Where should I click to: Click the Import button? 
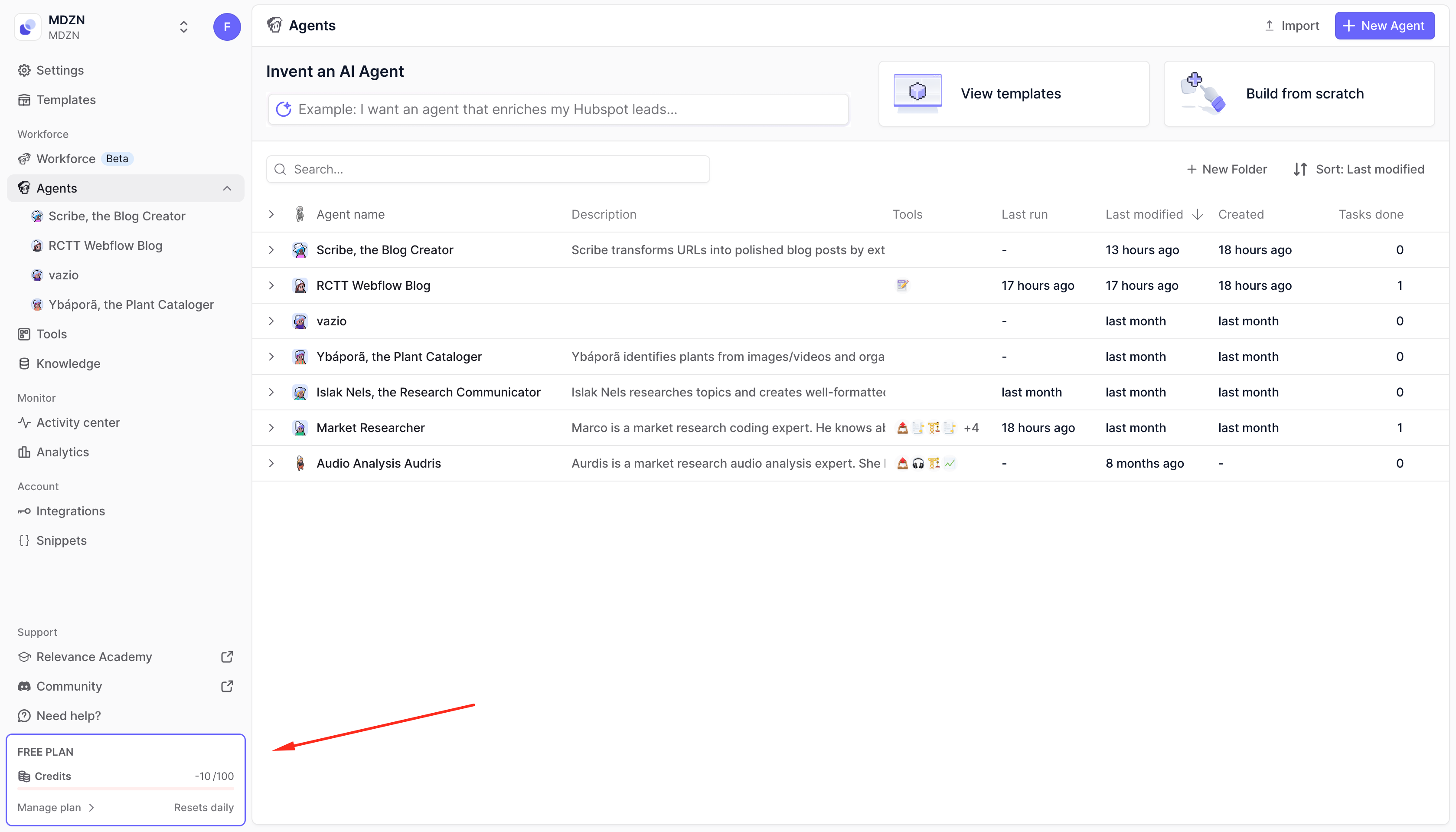(1292, 26)
